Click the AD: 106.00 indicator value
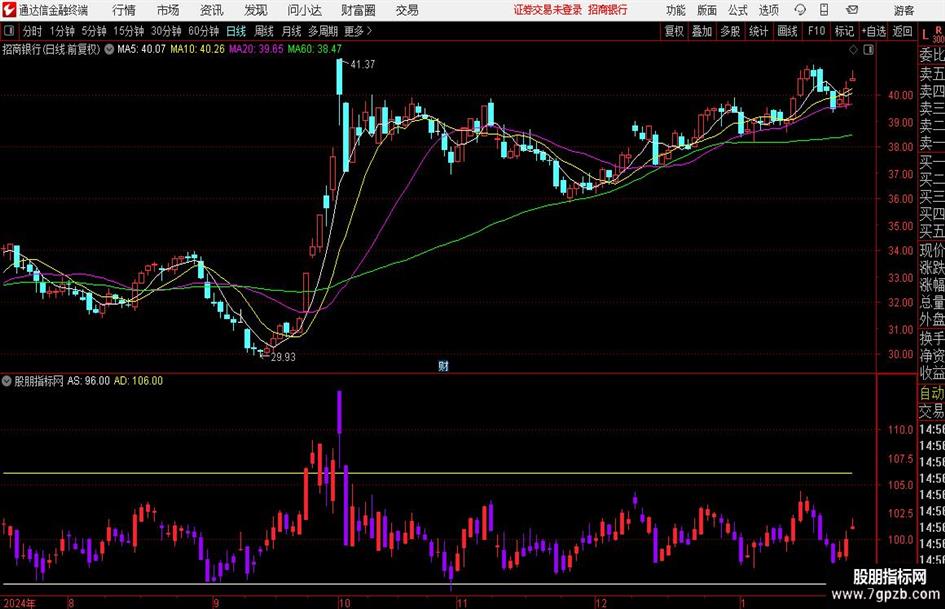 click(x=138, y=381)
